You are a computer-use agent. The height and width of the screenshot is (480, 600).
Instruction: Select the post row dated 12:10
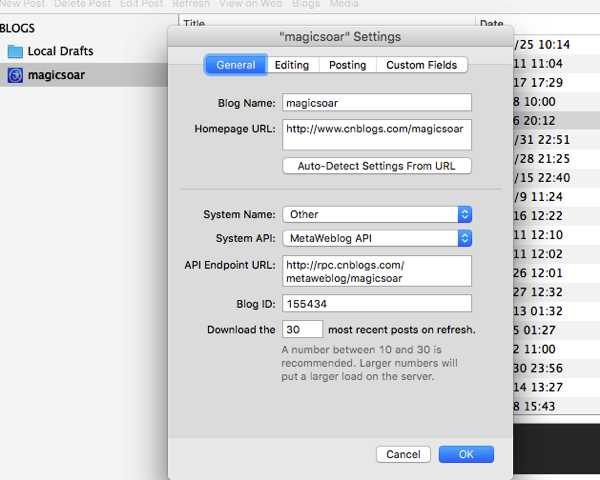[556, 235]
